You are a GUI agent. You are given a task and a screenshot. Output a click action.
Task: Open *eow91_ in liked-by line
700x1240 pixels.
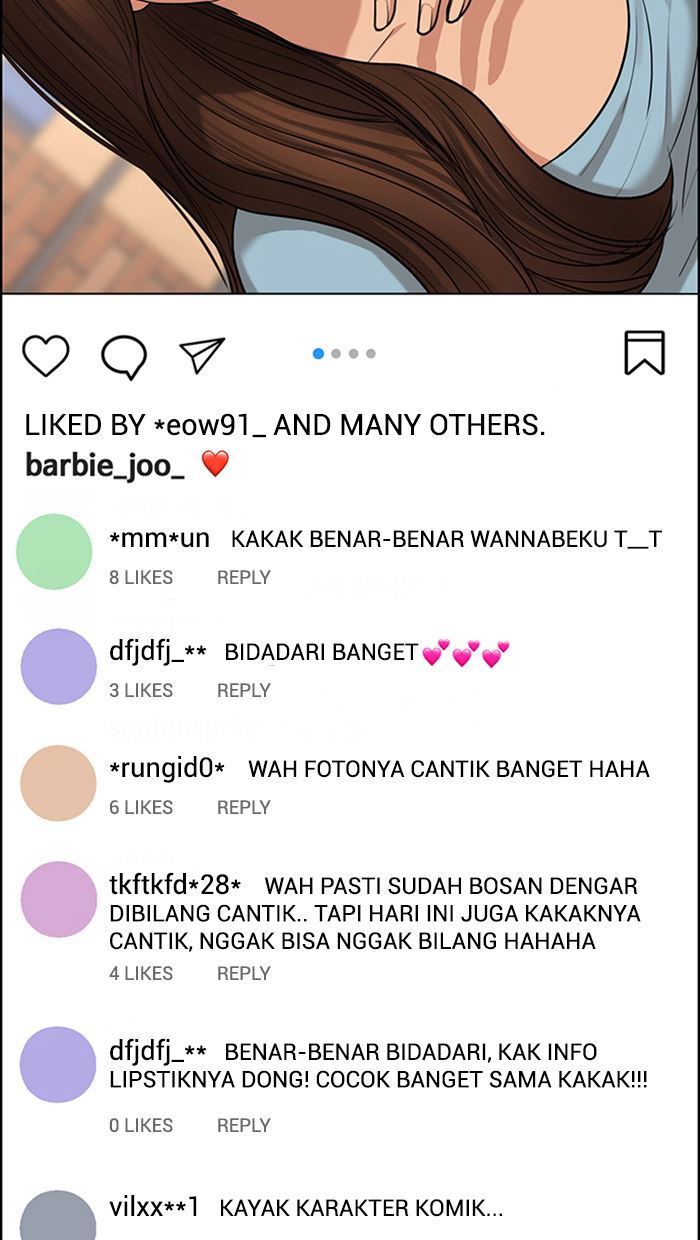pos(210,425)
